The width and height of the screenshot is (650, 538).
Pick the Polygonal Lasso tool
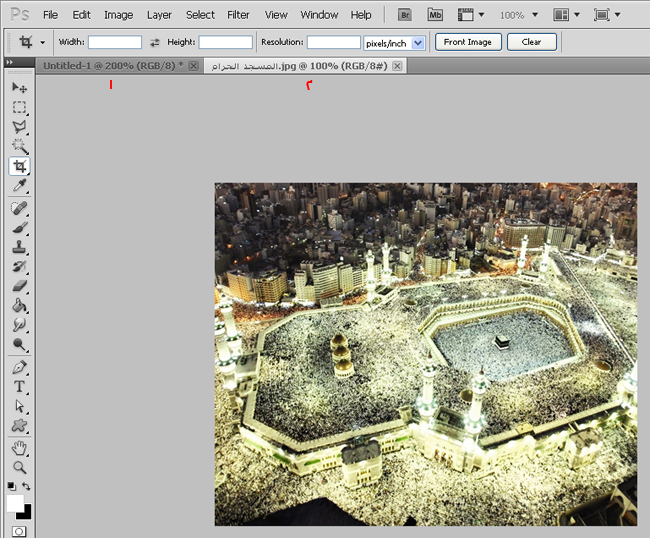[x=19, y=127]
